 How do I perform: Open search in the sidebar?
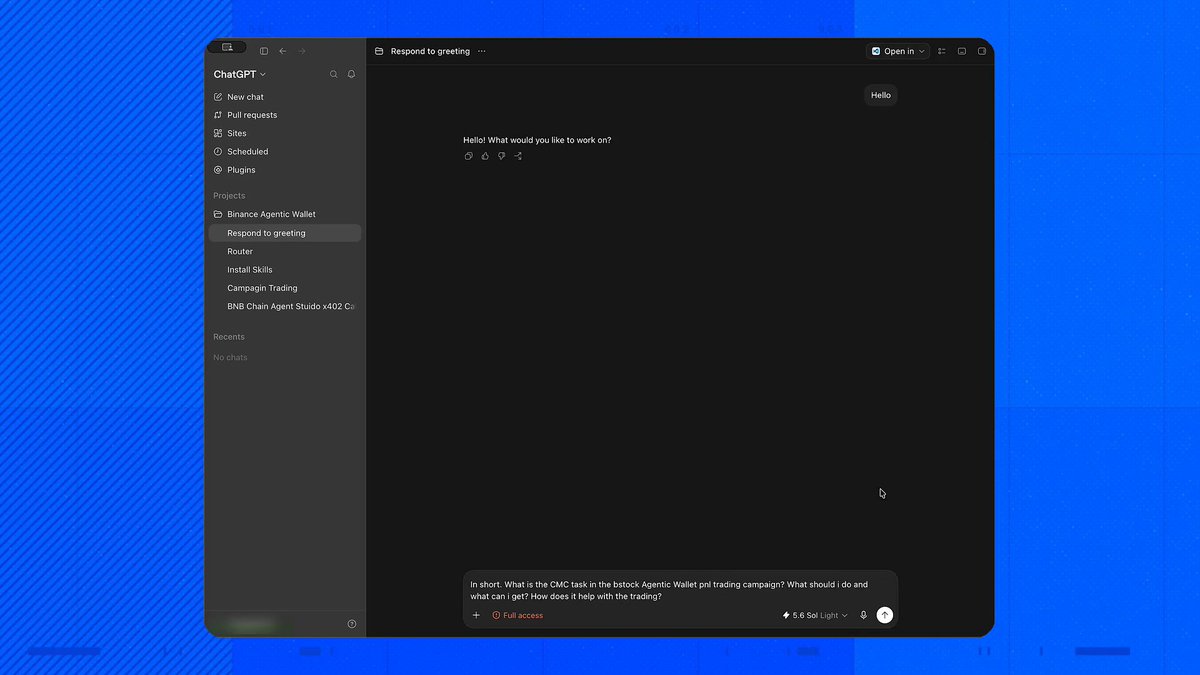point(334,74)
